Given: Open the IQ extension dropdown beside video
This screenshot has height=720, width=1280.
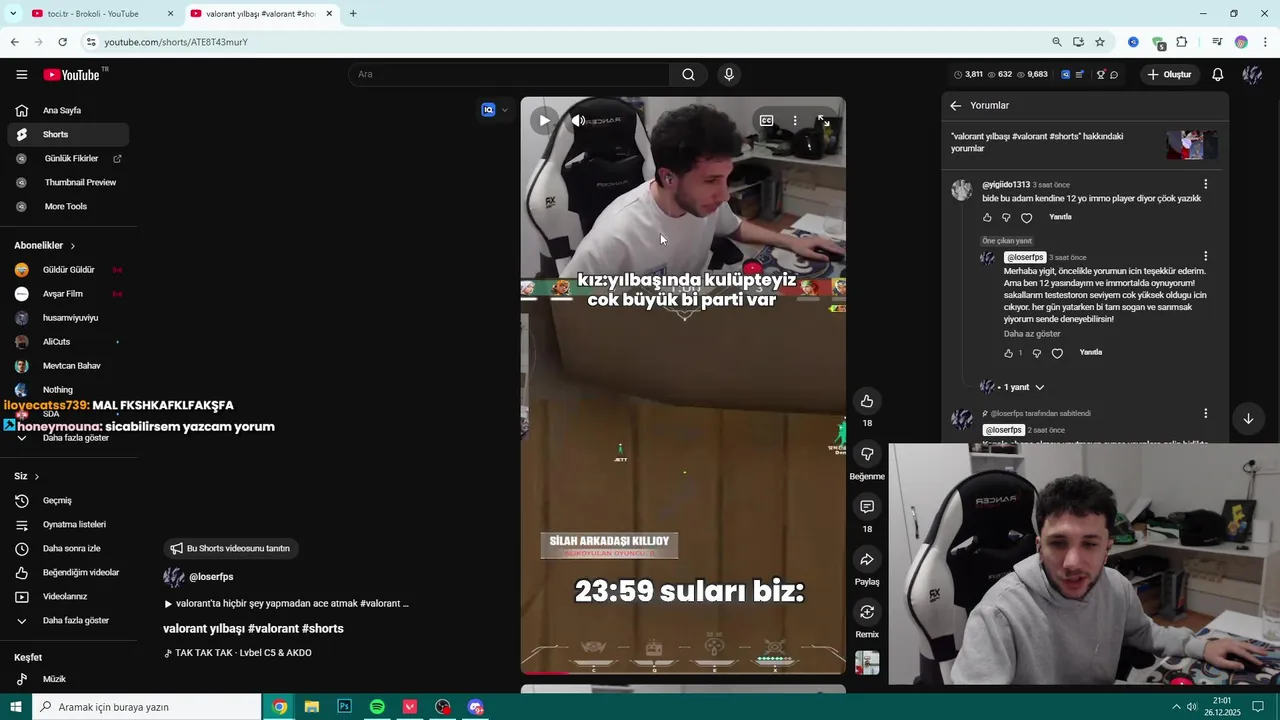Looking at the screenshot, I should [x=495, y=110].
